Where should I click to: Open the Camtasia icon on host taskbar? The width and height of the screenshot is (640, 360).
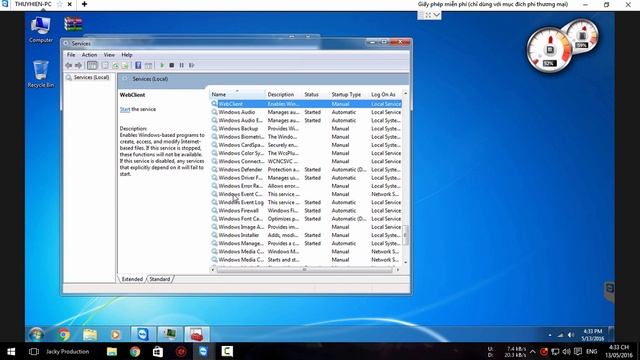click(x=227, y=351)
